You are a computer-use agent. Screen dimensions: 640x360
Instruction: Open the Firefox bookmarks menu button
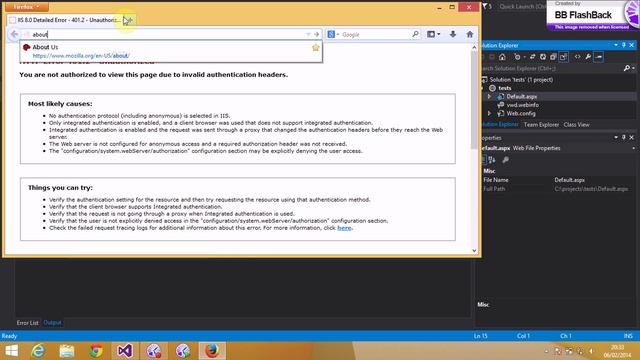(433, 34)
